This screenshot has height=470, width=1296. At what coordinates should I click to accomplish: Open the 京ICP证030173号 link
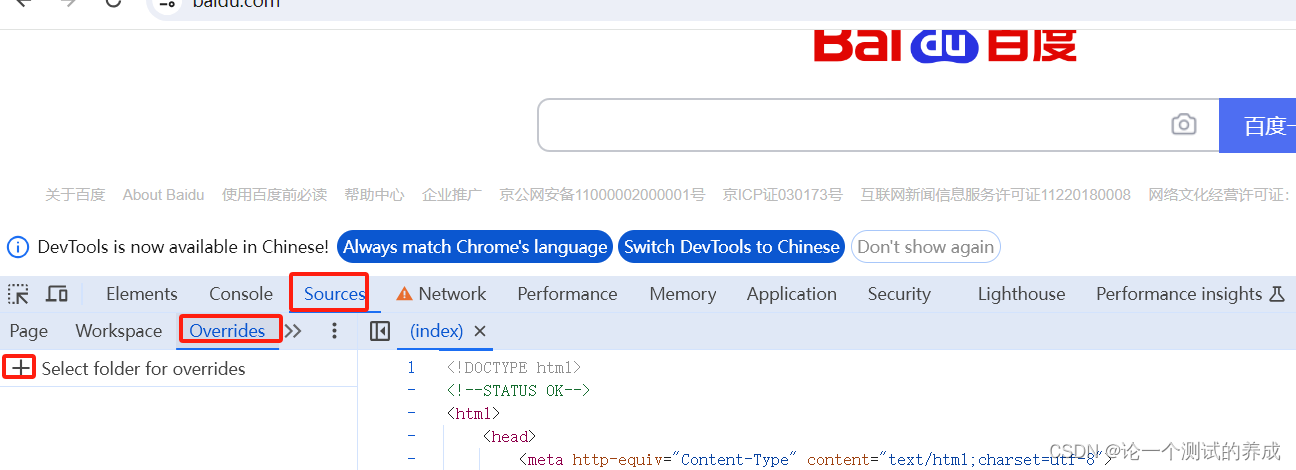click(x=783, y=195)
